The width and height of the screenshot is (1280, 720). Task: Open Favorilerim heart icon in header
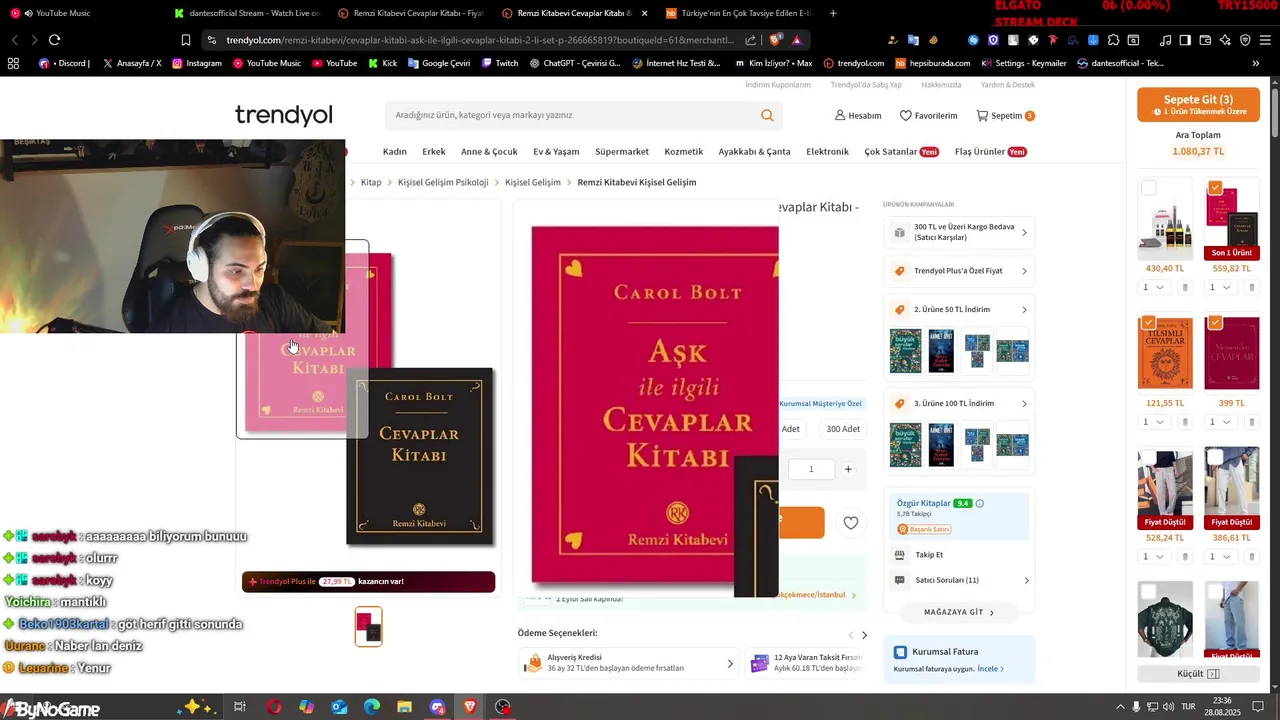click(905, 116)
